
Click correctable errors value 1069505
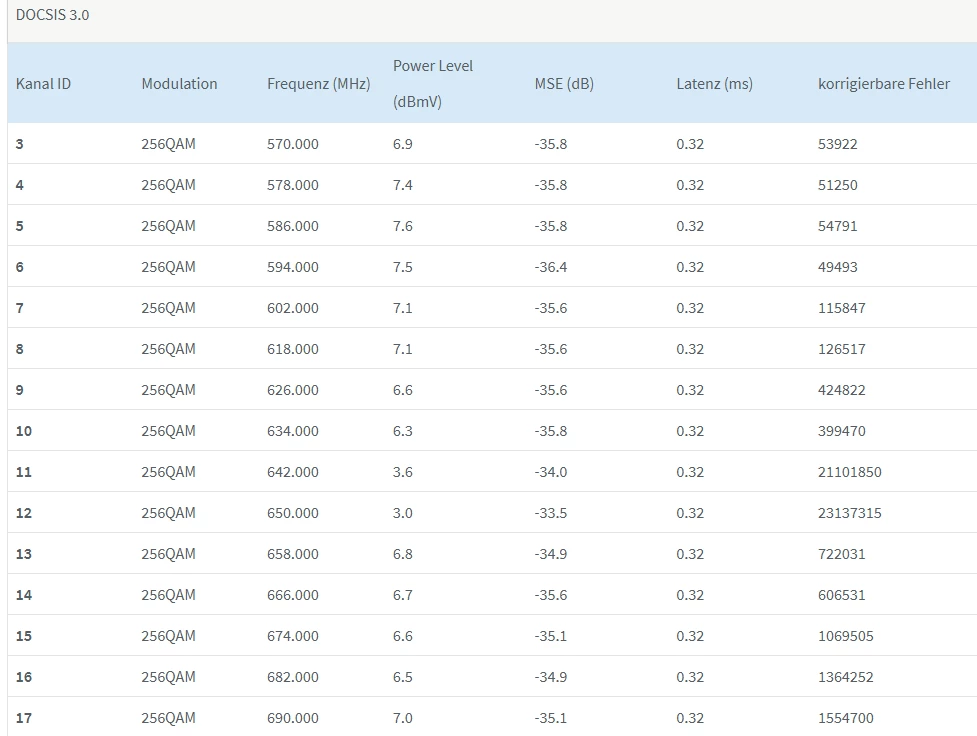[x=846, y=636]
